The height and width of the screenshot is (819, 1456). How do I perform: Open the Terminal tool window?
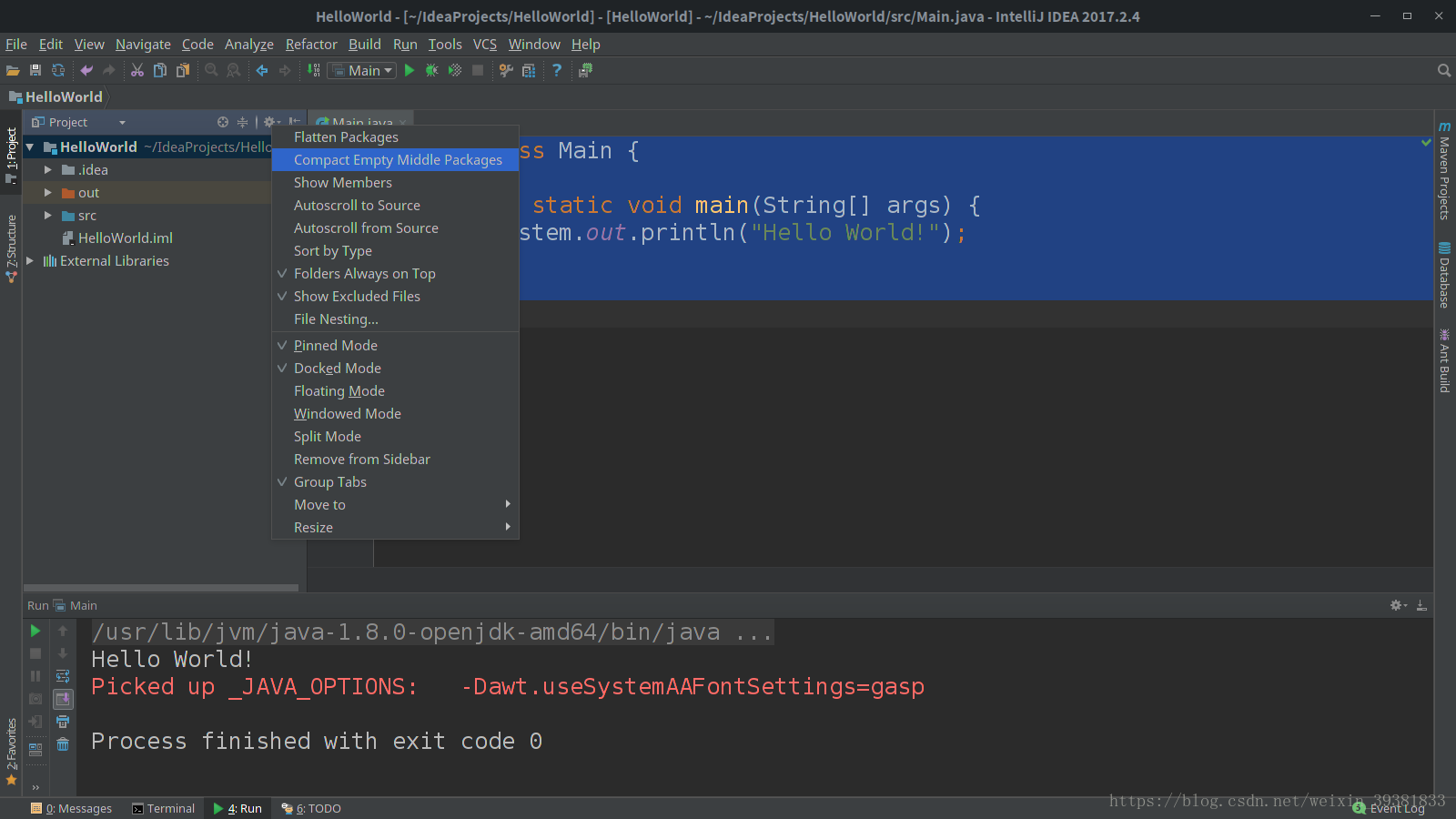point(164,808)
